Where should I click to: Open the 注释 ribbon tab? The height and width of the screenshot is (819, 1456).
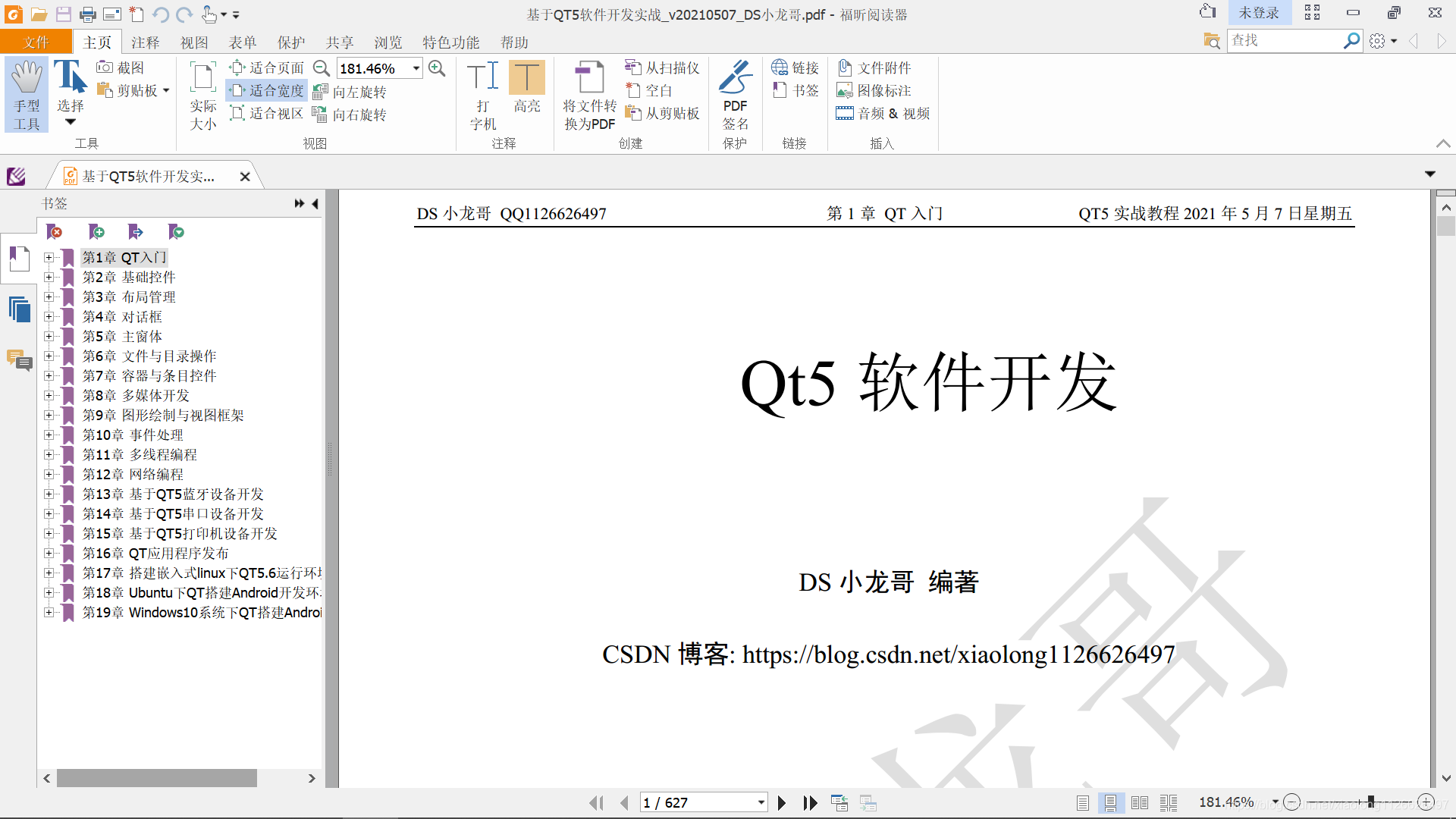pyautogui.click(x=145, y=42)
